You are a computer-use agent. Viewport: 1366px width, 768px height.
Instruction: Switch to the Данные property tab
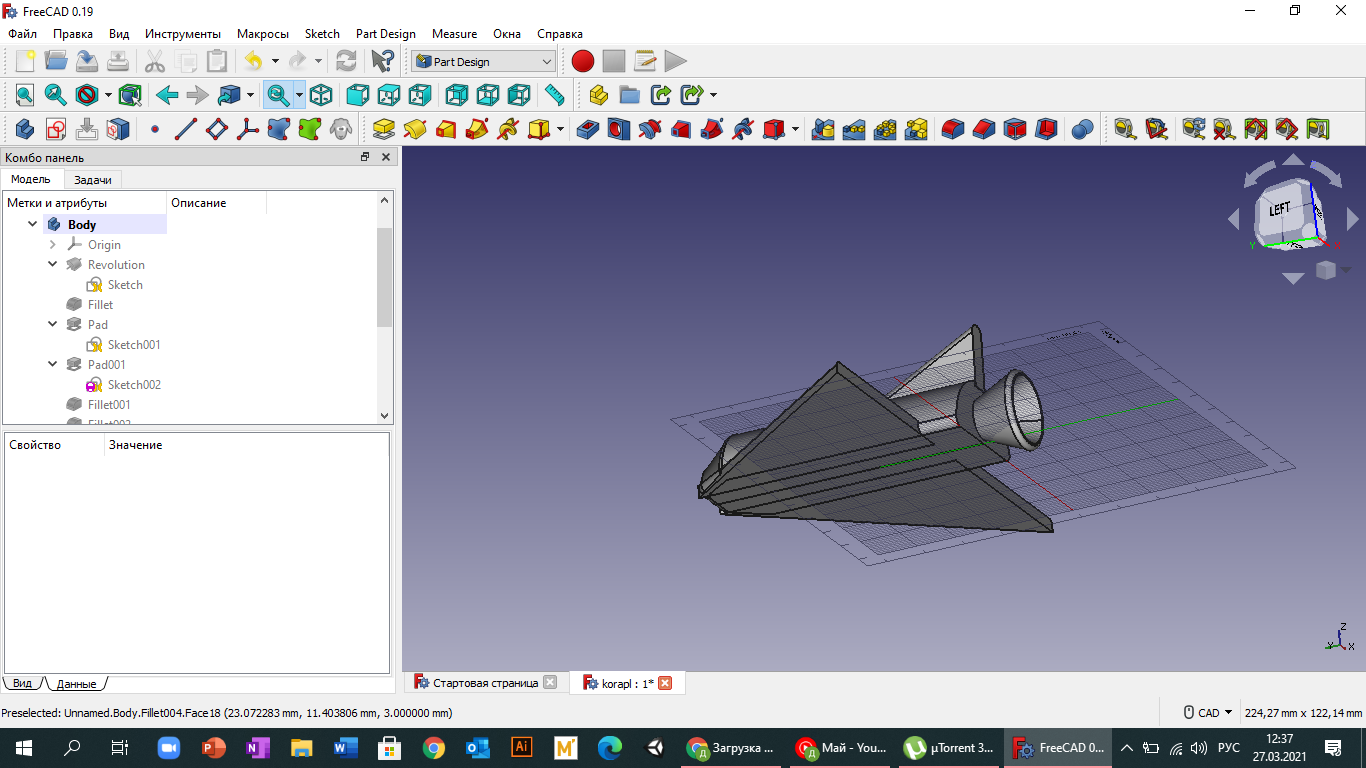tap(76, 684)
